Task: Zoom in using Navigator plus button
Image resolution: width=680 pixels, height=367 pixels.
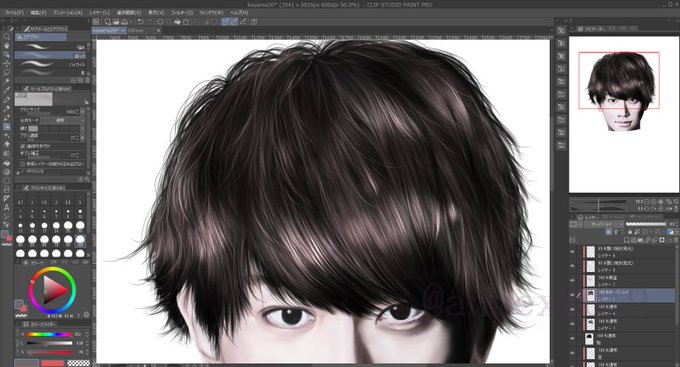Action: pyautogui.click(x=654, y=202)
